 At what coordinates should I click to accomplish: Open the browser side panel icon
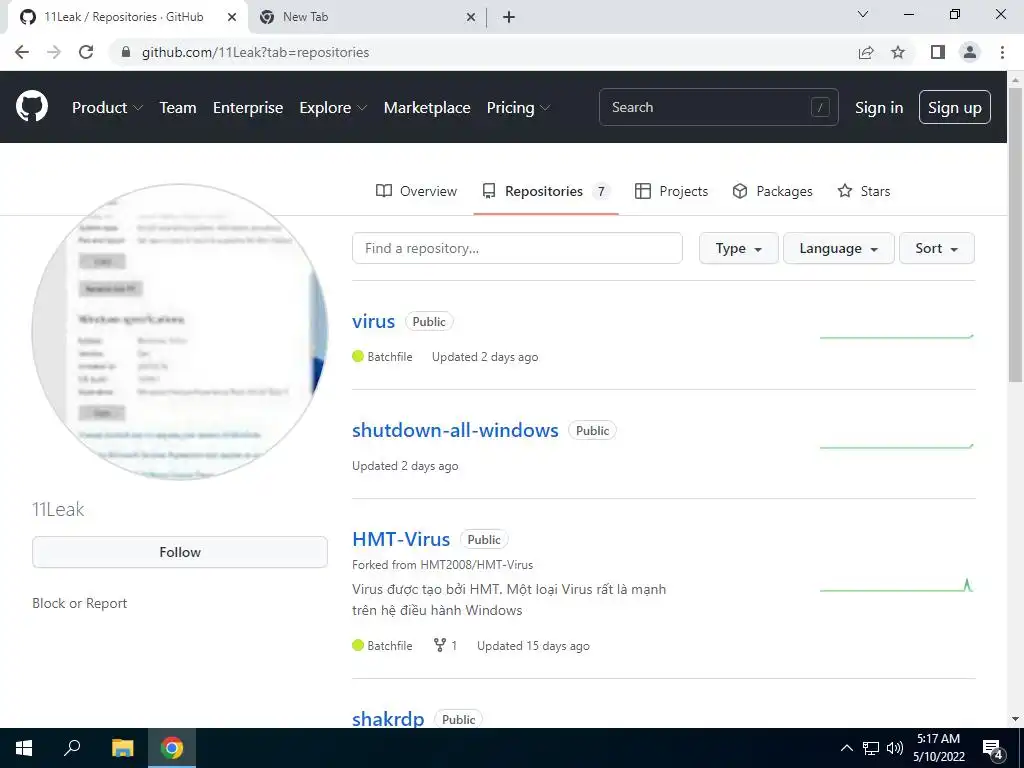pyautogui.click(x=938, y=52)
